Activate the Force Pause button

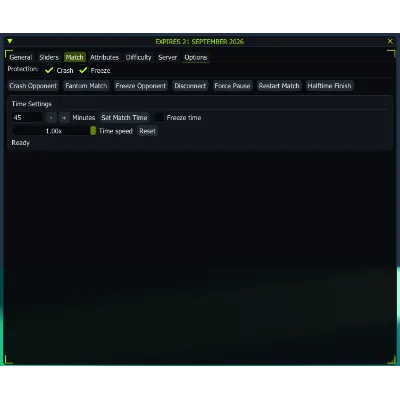[232, 86]
